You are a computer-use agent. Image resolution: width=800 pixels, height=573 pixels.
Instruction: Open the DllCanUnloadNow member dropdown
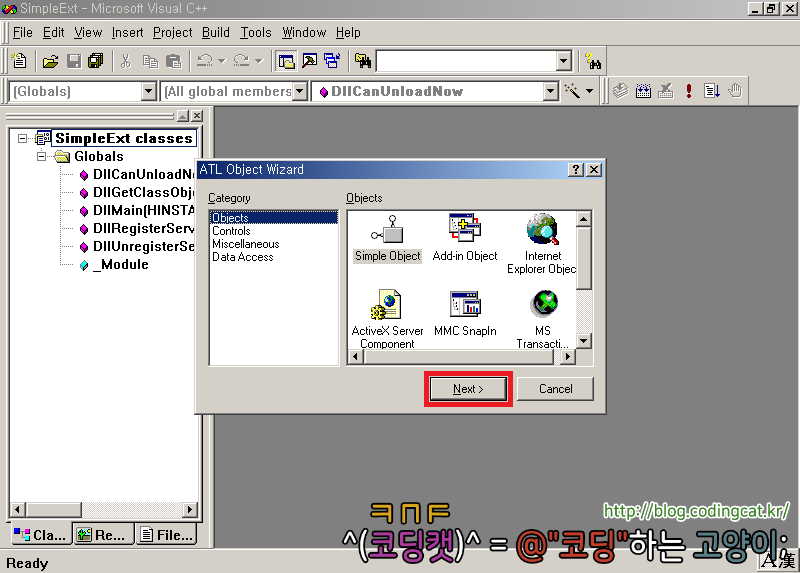550,91
